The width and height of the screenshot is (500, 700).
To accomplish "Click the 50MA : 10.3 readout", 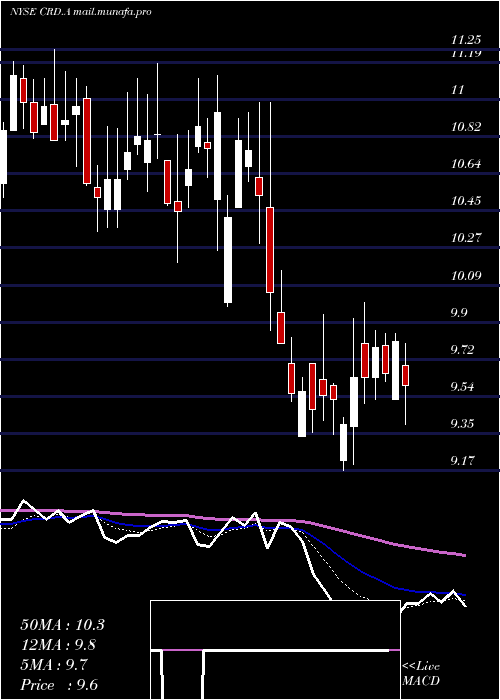I will click(62, 625).
